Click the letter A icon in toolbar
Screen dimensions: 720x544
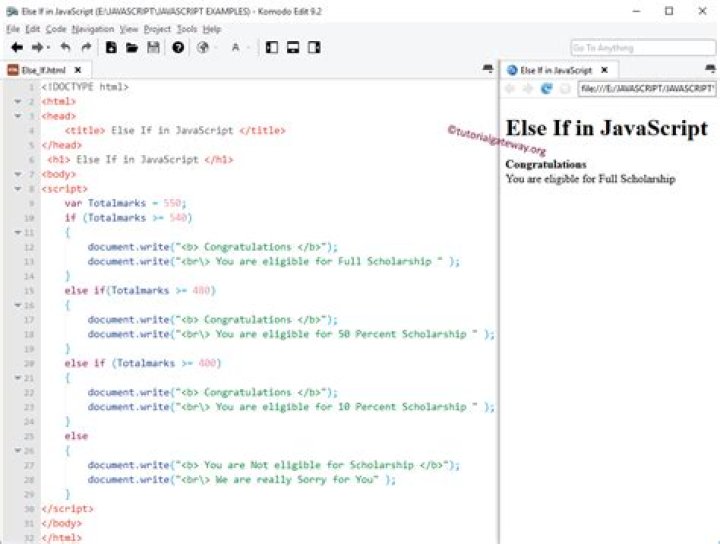coord(236,47)
